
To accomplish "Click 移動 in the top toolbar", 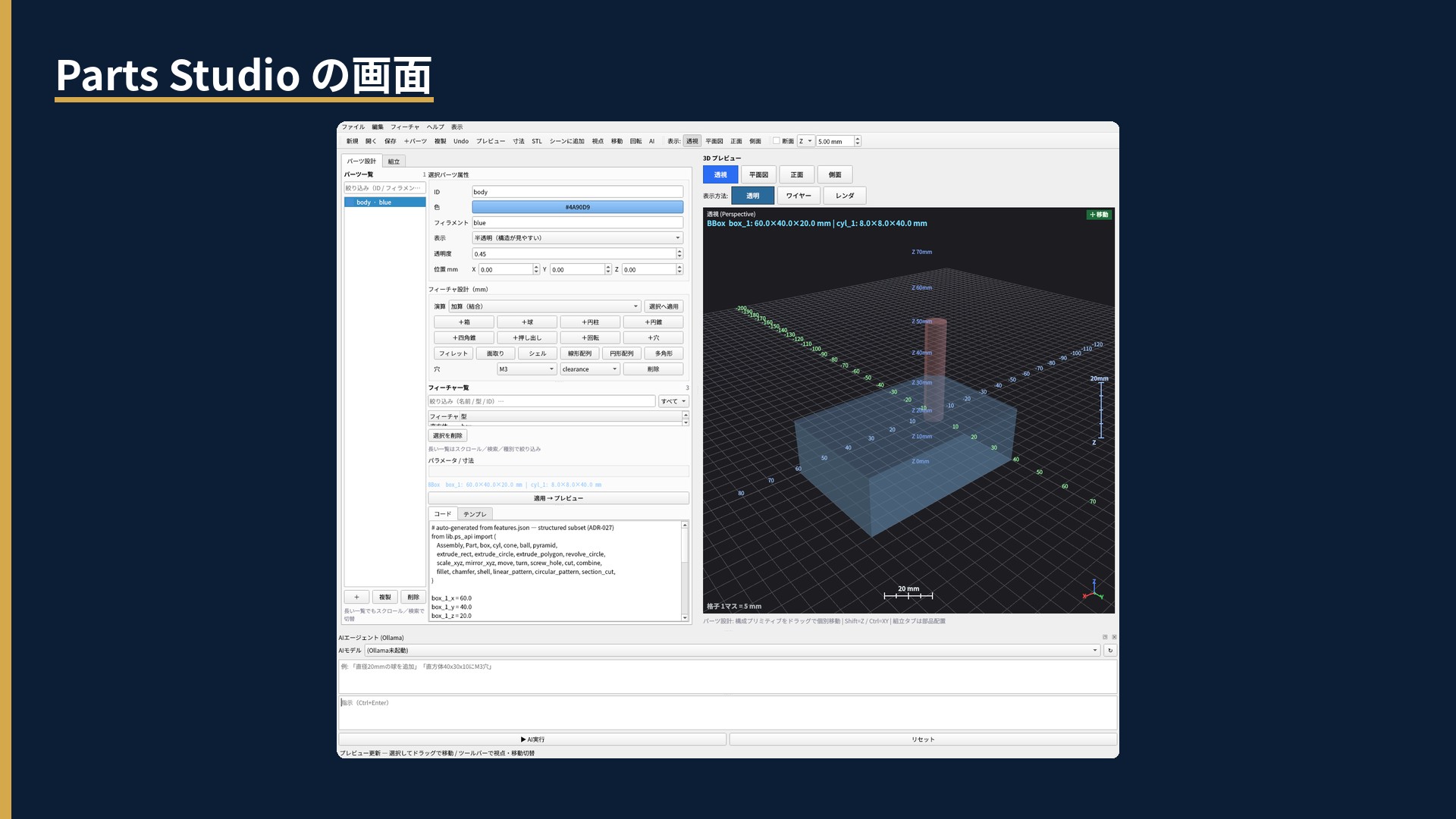I will 617,141.
